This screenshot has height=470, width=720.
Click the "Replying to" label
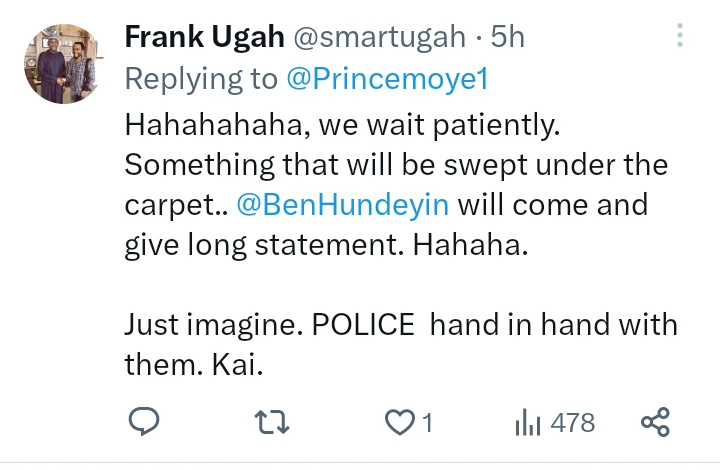[x=202, y=79]
